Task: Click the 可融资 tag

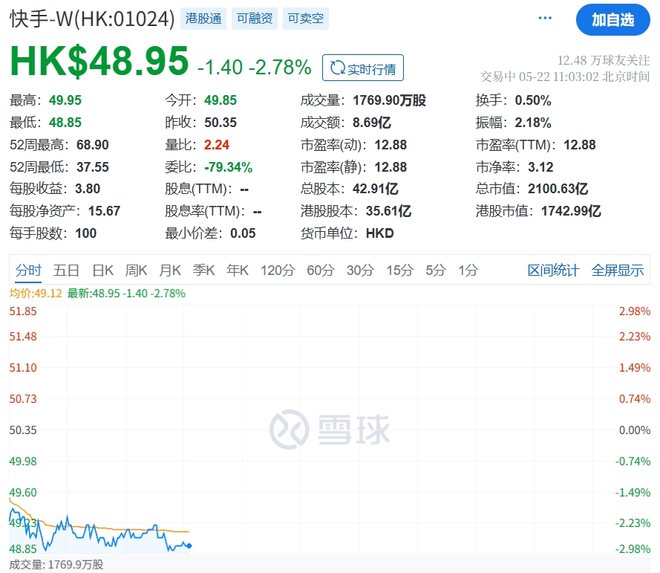Action: pos(253,19)
